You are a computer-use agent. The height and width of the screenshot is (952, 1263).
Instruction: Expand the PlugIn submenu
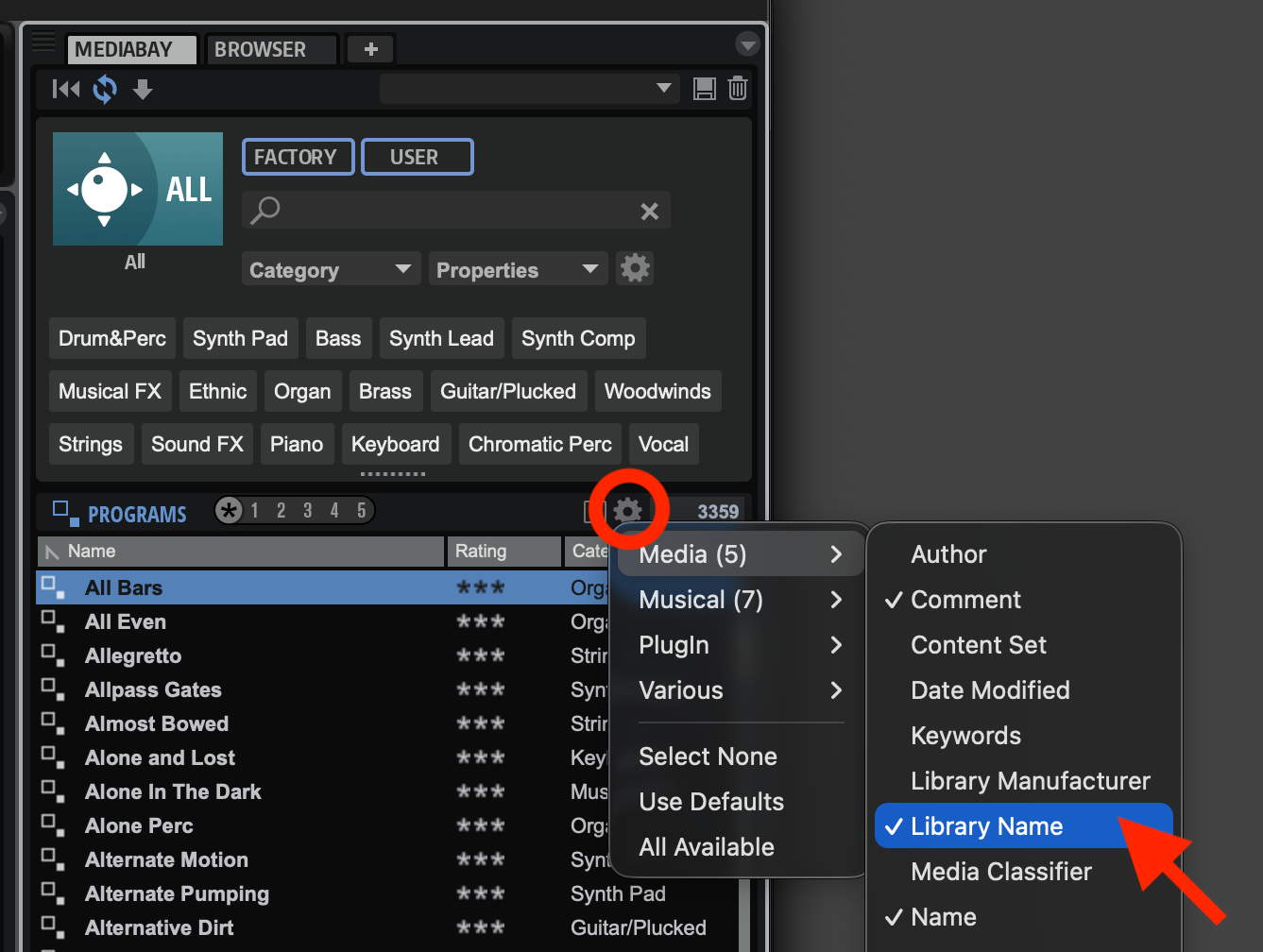tap(741, 645)
